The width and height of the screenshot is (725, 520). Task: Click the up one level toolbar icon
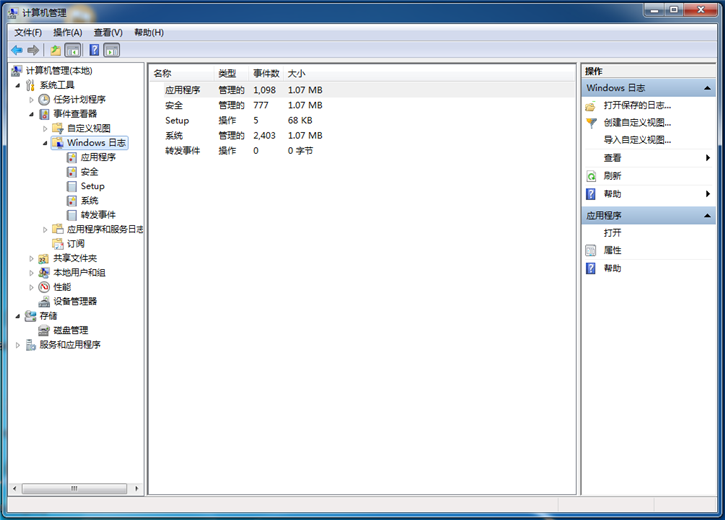coord(56,50)
